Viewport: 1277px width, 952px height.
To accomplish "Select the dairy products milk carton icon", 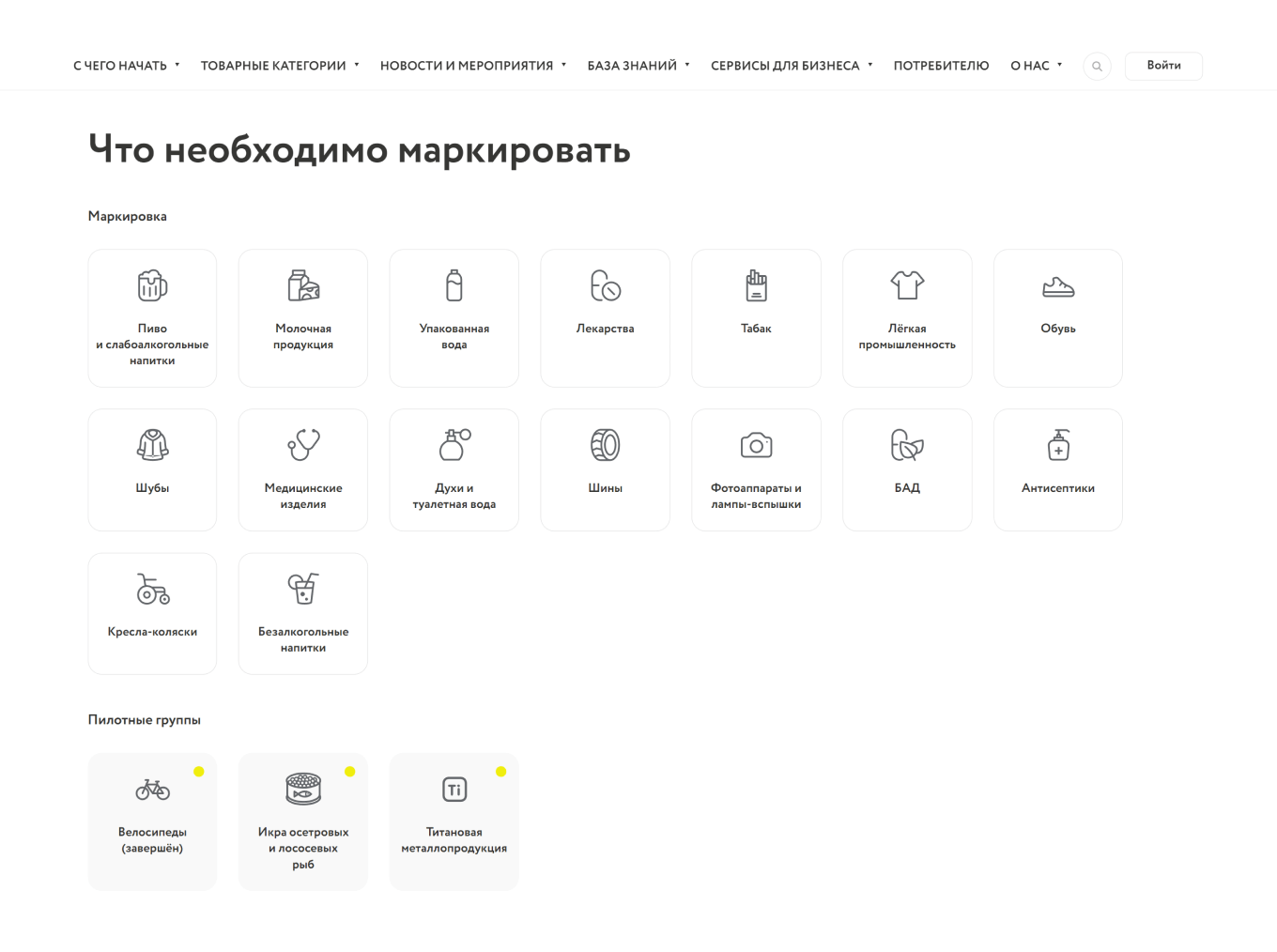I will coord(303,285).
